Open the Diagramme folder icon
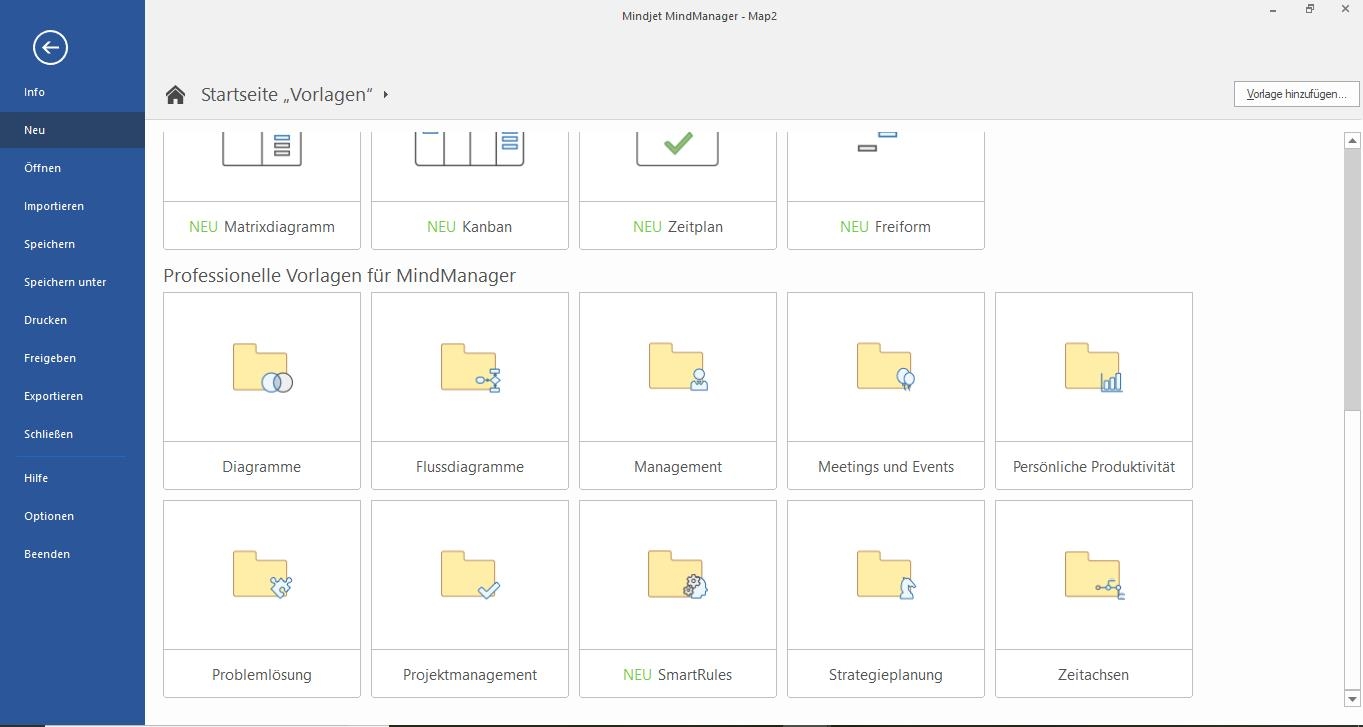Screen dimensions: 1363x727 (x=262, y=368)
